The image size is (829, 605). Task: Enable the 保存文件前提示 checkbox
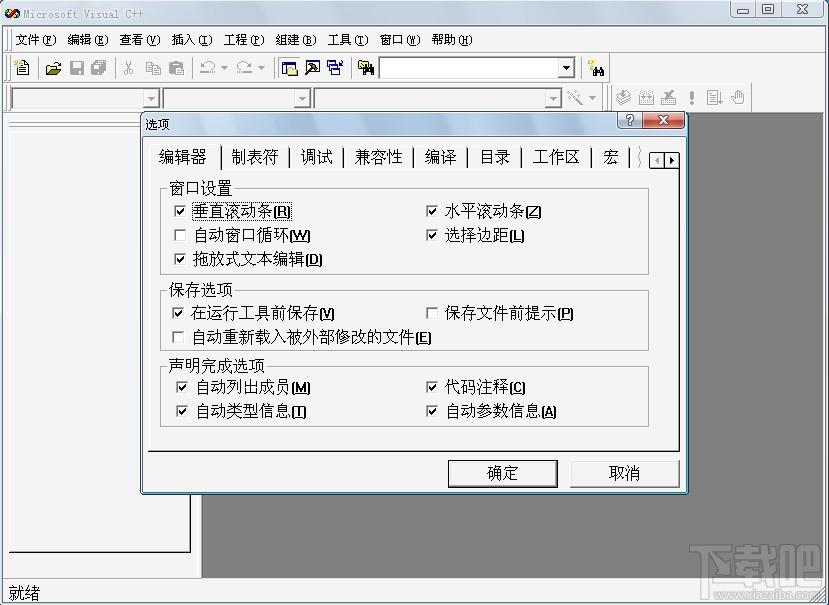click(432, 313)
